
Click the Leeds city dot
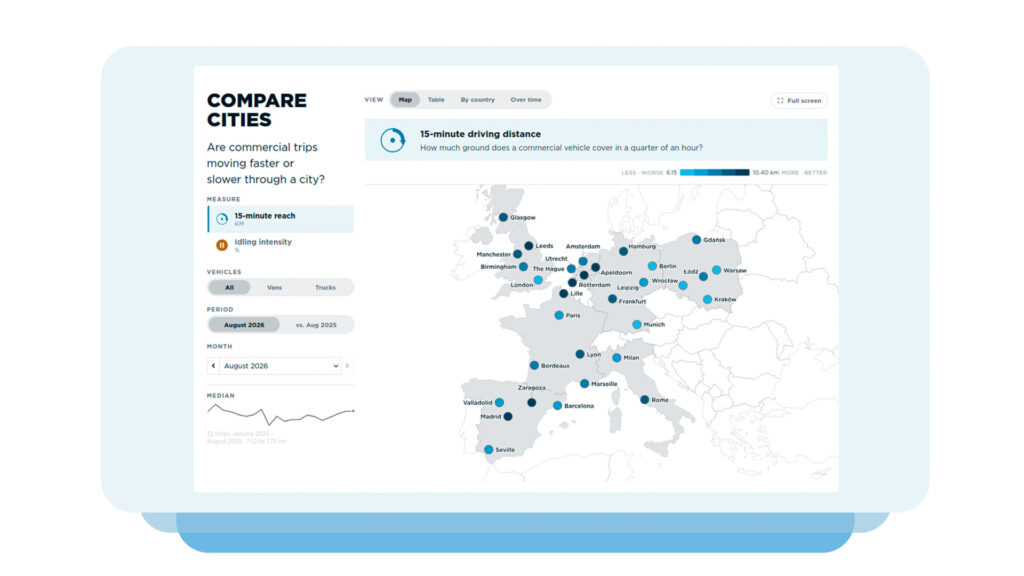[528, 246]
